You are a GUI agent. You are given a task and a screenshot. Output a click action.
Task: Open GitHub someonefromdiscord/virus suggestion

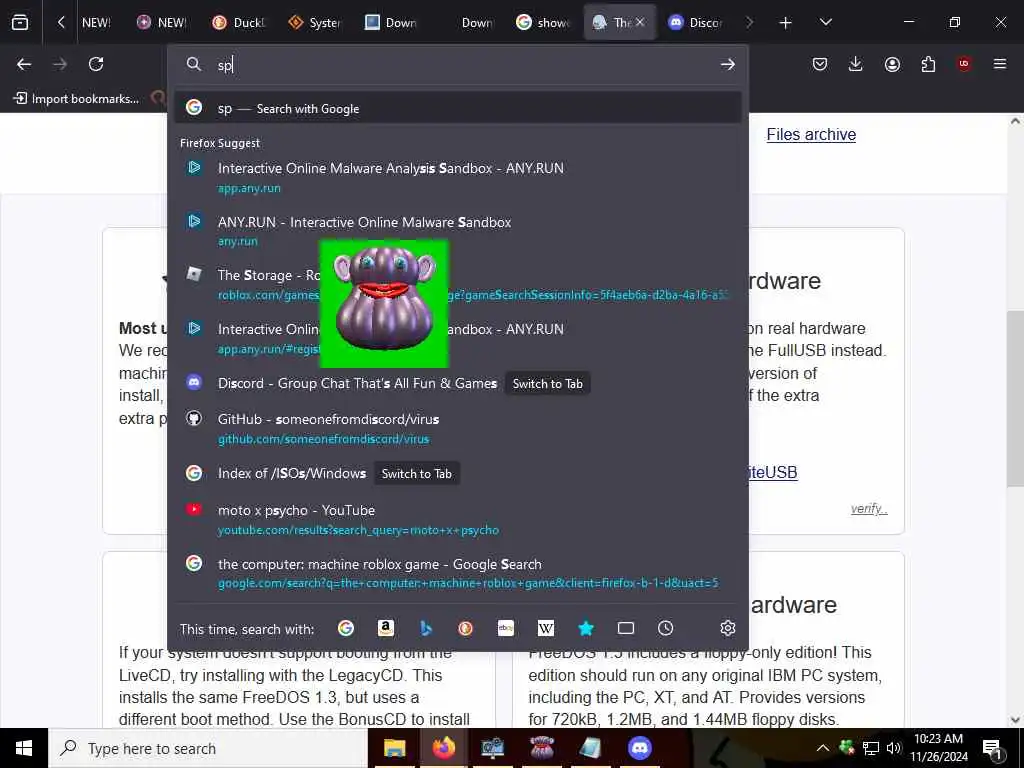click(458, 428)
